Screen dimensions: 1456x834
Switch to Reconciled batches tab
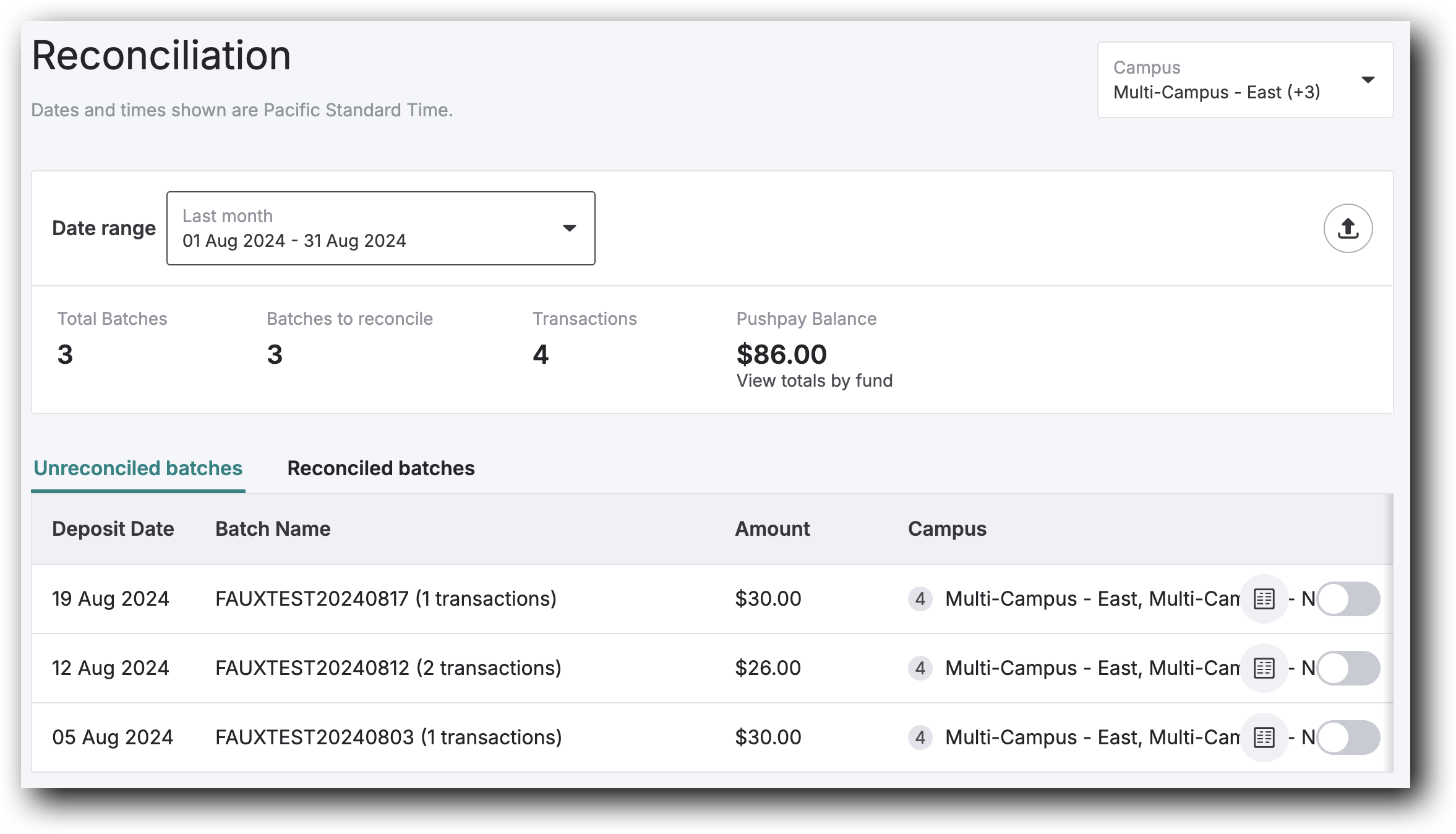[x=381, y=468]
